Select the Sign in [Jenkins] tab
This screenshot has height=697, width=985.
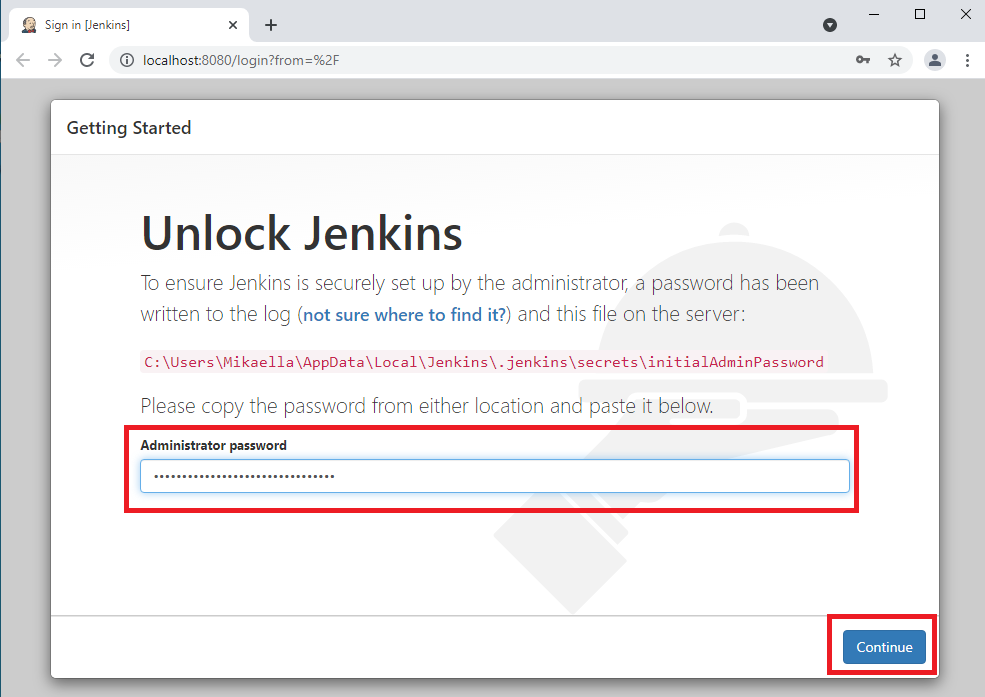click(129, 25)
